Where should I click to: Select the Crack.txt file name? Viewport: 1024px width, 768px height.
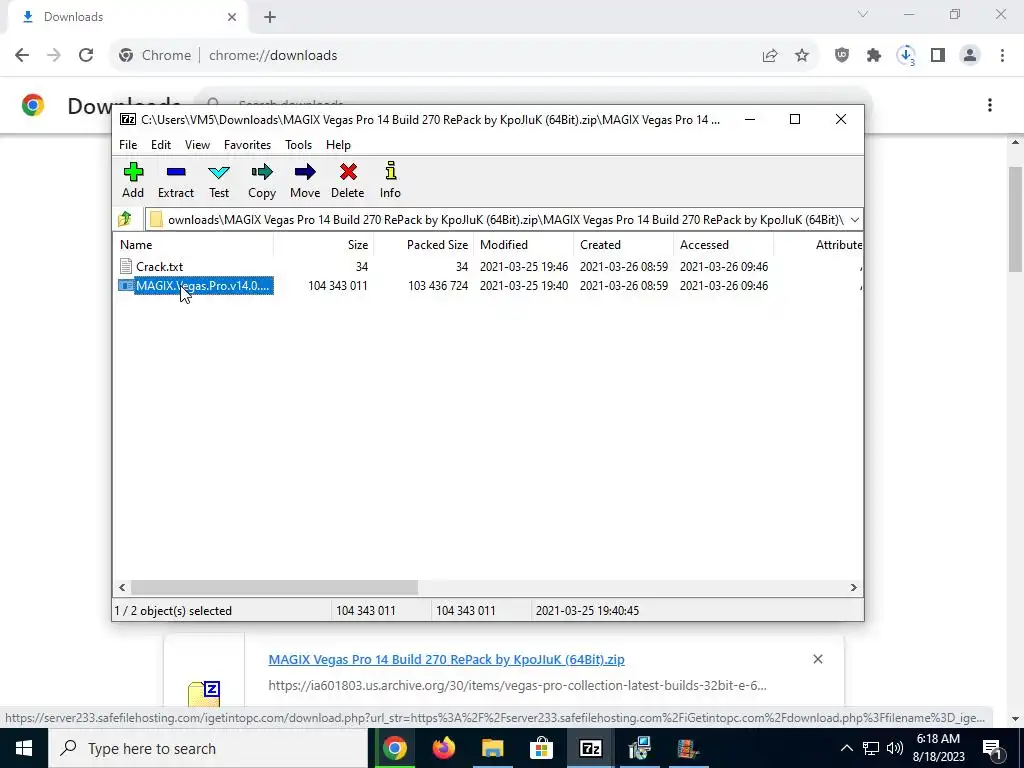pos(159,266)
